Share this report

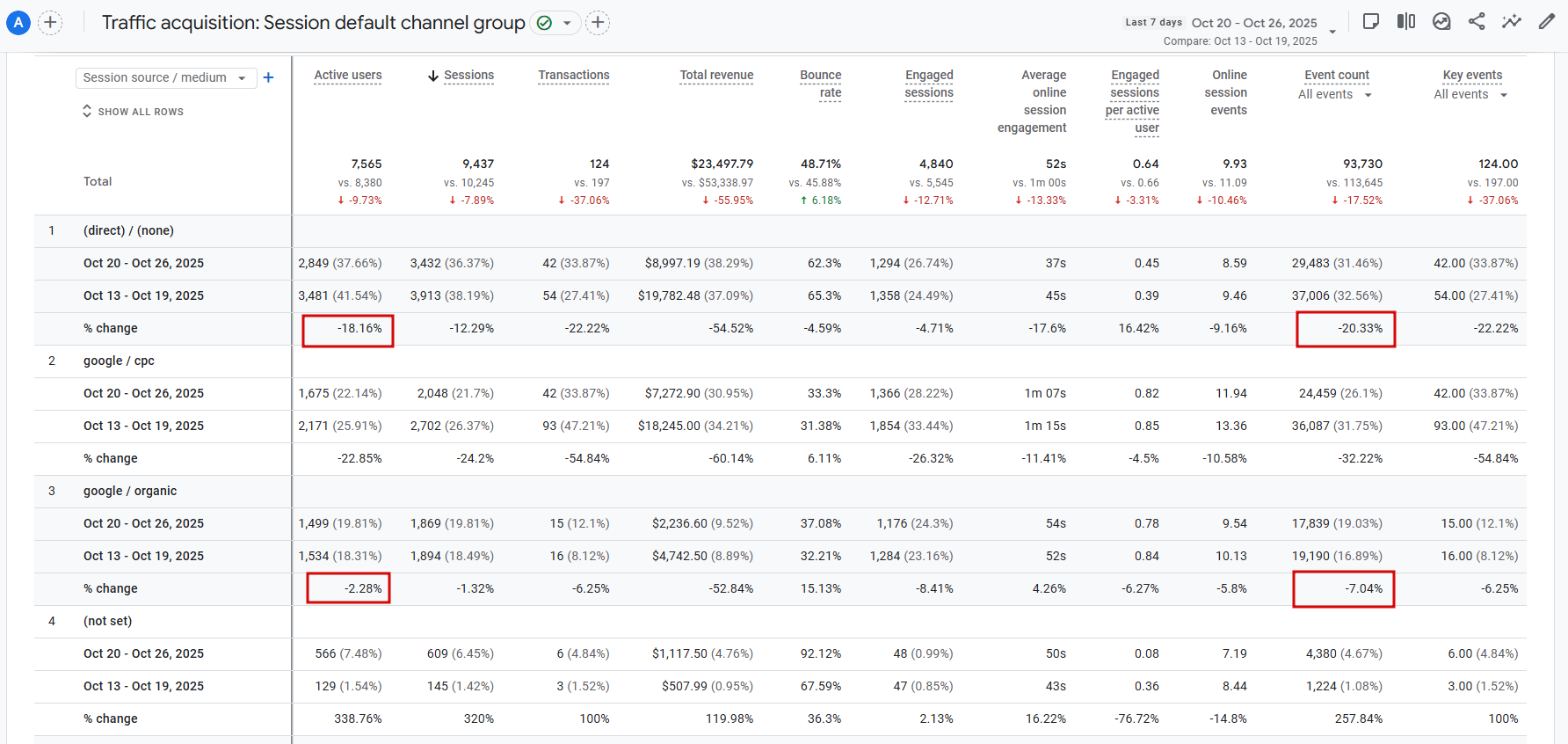tap(1477, 22)
